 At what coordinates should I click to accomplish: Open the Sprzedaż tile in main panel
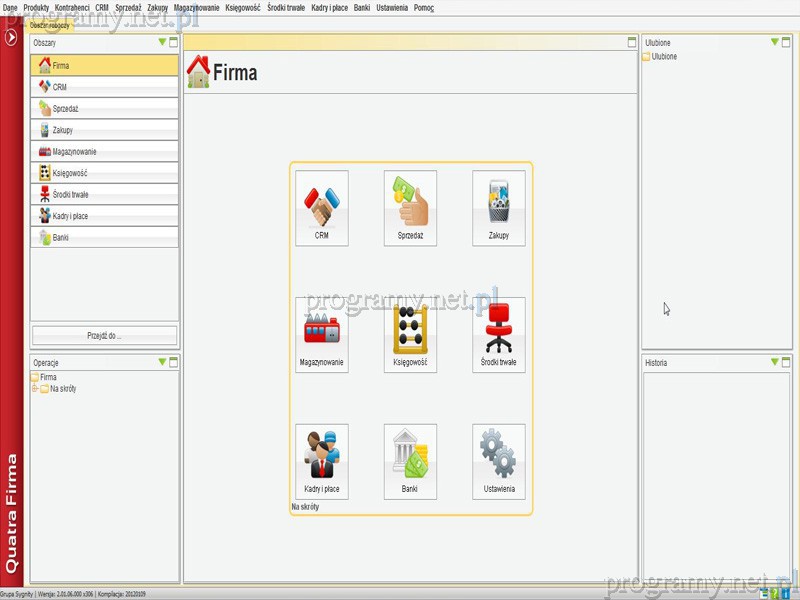point(410,207)
